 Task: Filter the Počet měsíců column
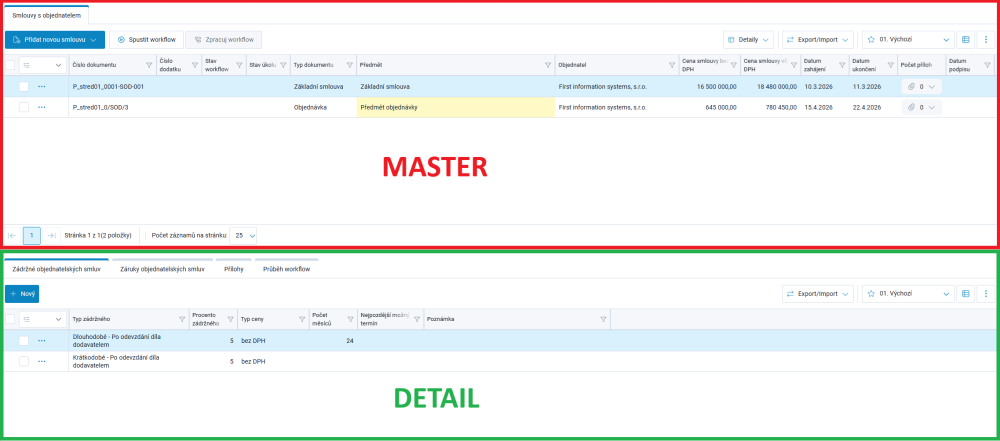click(x=350, y=319)
